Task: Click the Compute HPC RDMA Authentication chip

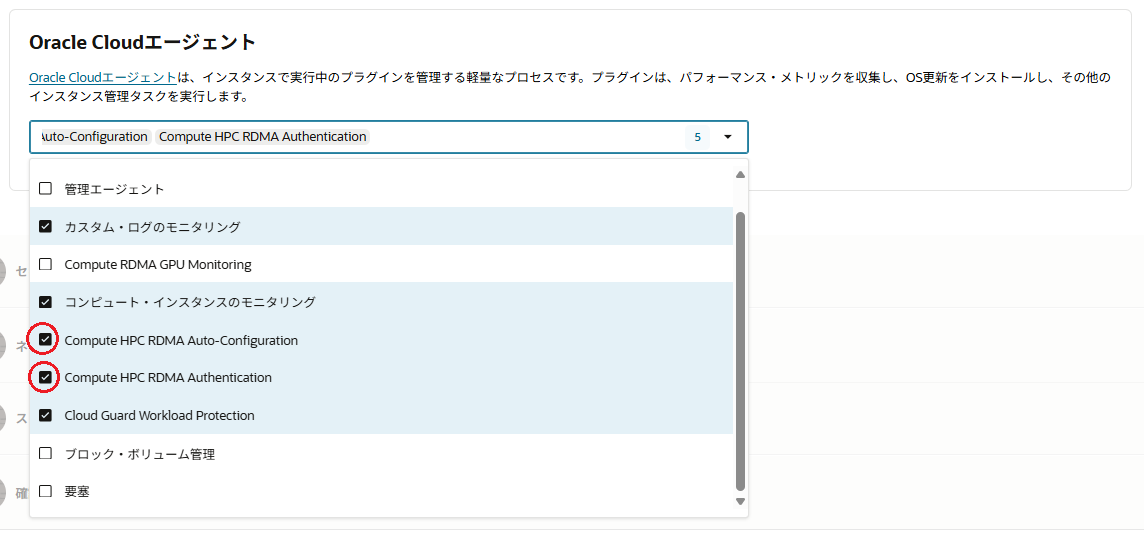Action: pos(262,137)
